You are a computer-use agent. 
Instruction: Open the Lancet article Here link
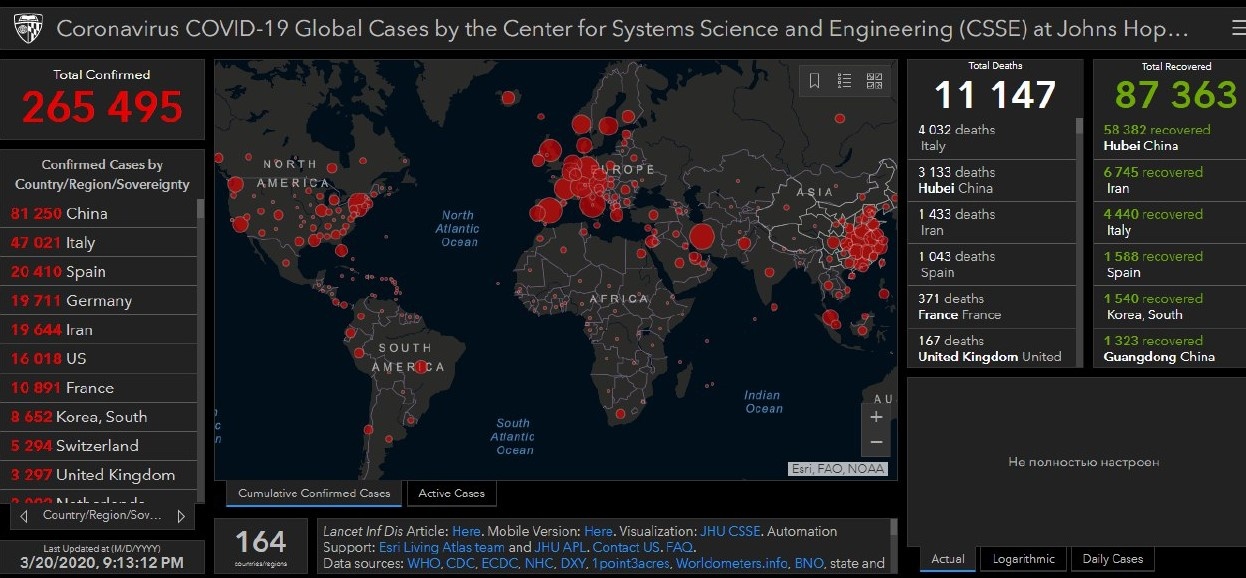466,531
